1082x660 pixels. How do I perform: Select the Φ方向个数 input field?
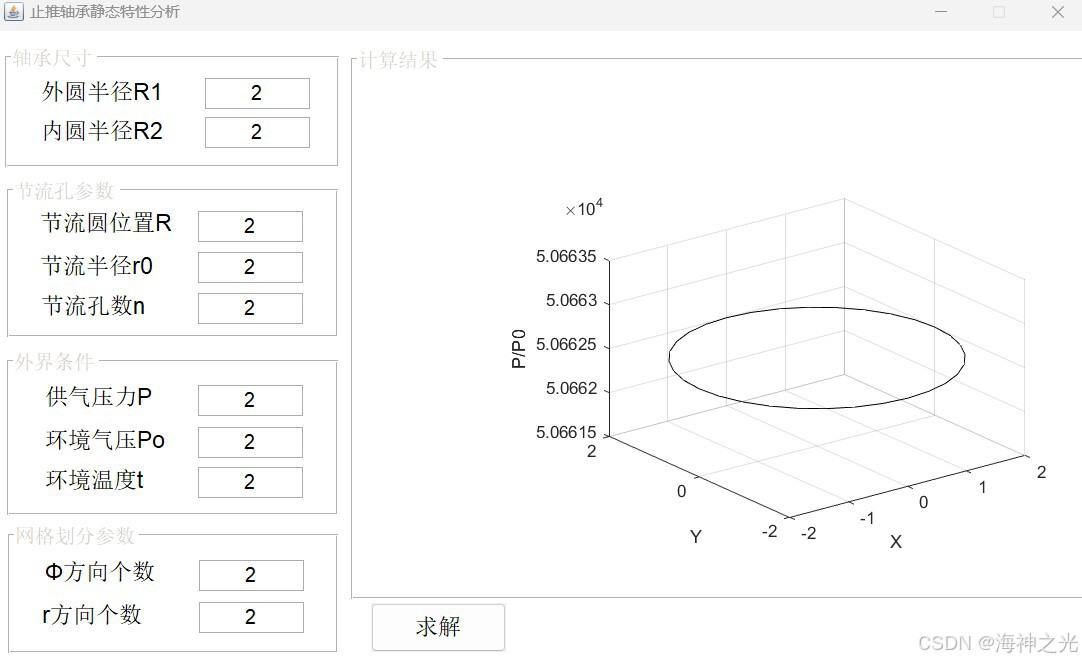(251, 575)
